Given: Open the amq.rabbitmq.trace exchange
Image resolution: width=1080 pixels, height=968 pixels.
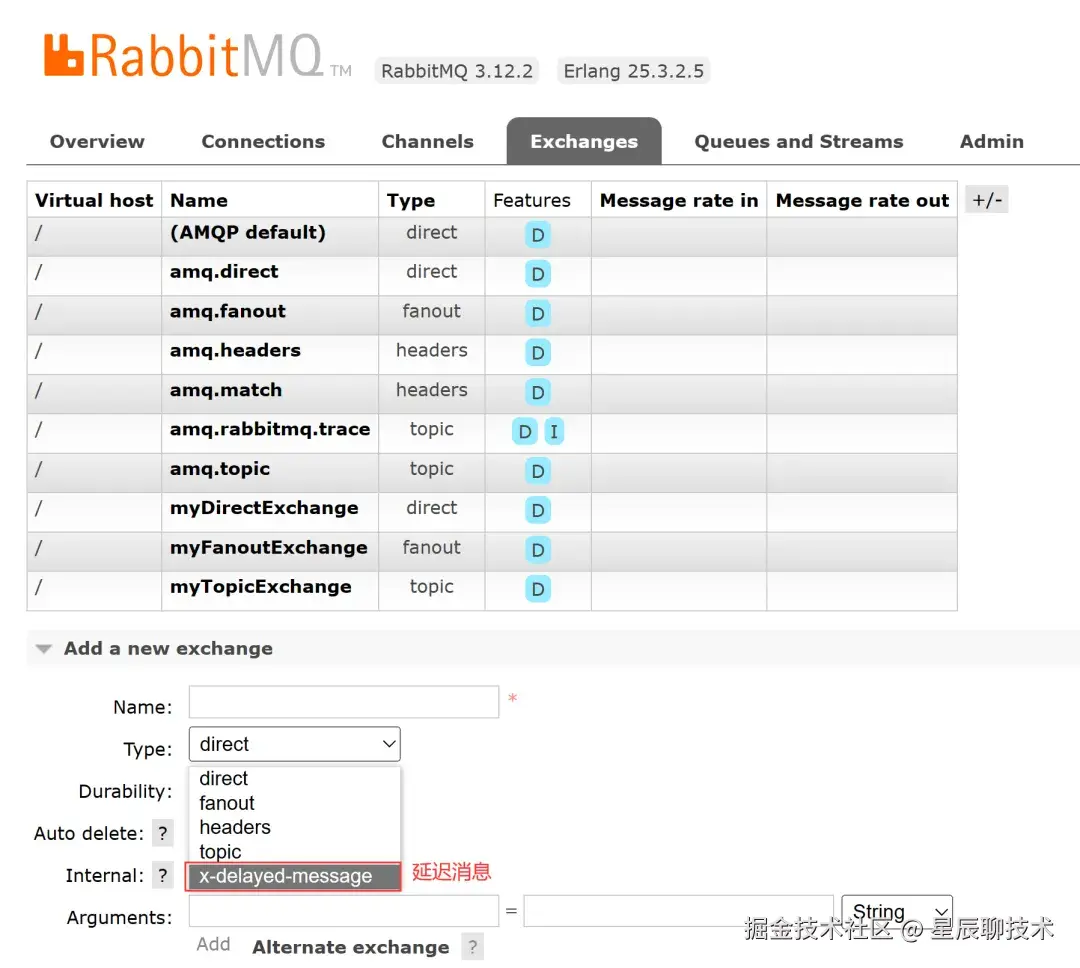Looking at the screenshot, I should [x=270, y=429].
